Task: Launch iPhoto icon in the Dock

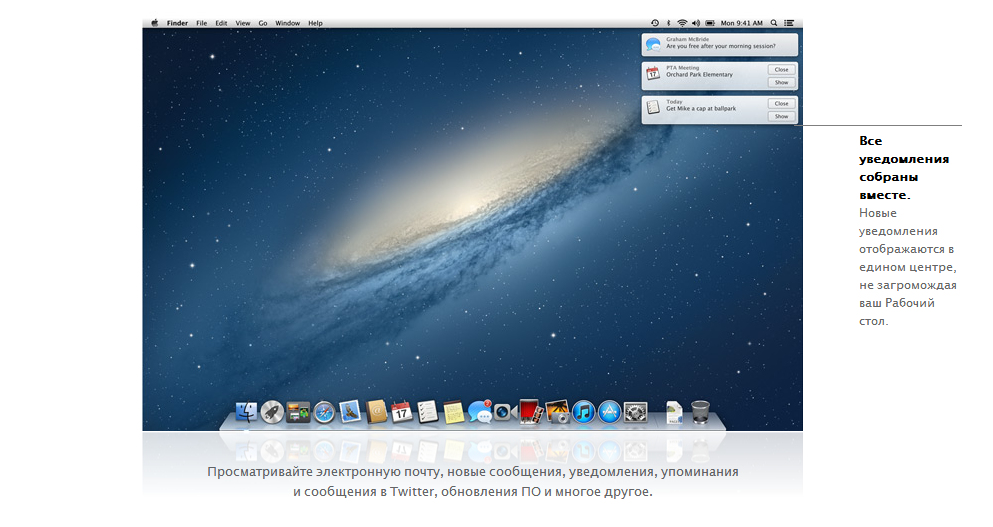Action: (557, 412)
